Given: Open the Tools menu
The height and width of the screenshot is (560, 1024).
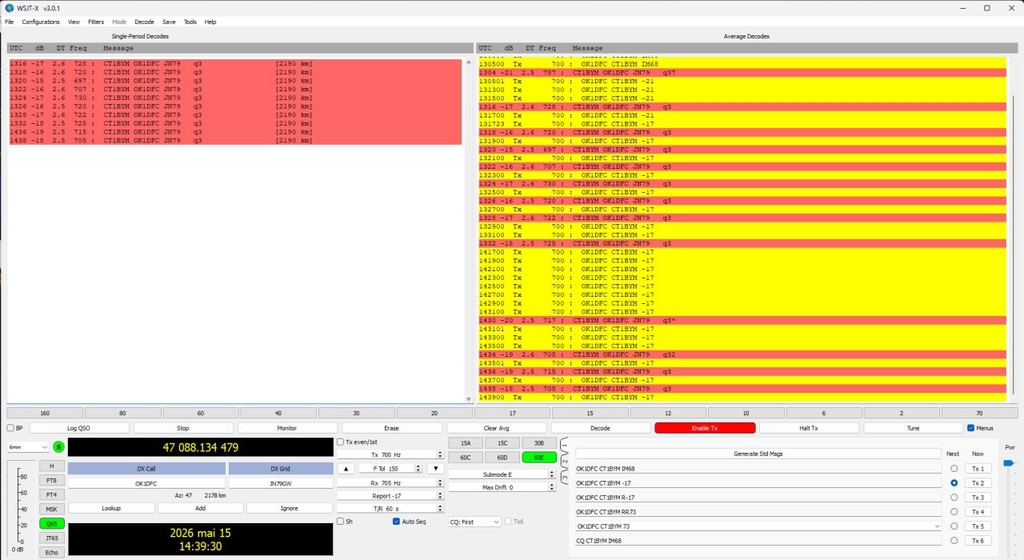Looking at the screenshot, I should 190,22.
